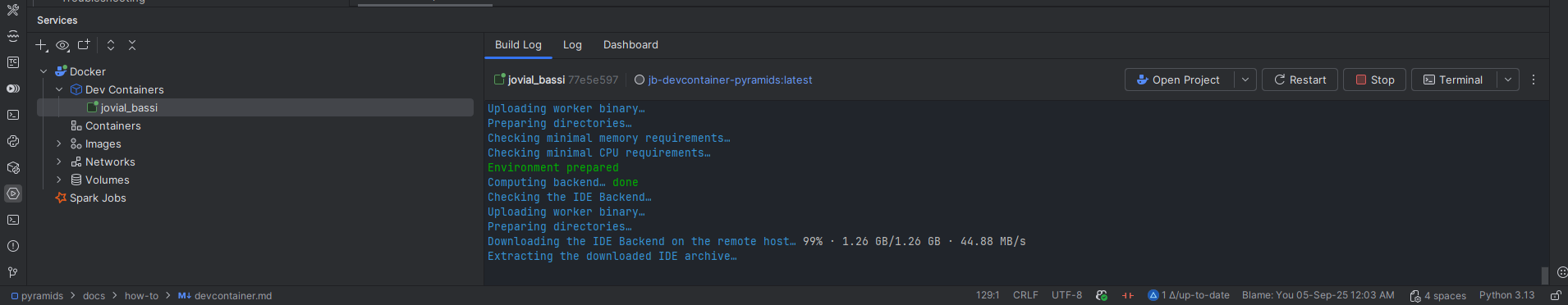Open the Problems icon in left sidebar
This screenshot has width=1568, height=305.
click(13, 246)
